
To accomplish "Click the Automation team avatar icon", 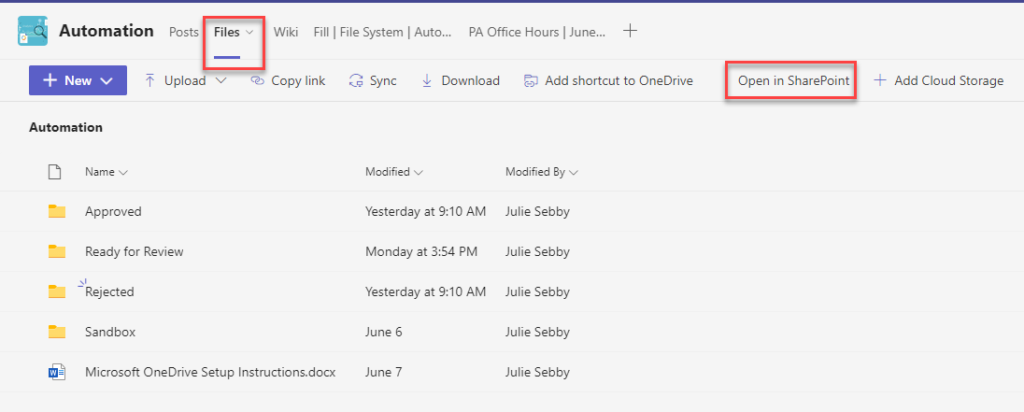I will (33, 31).
